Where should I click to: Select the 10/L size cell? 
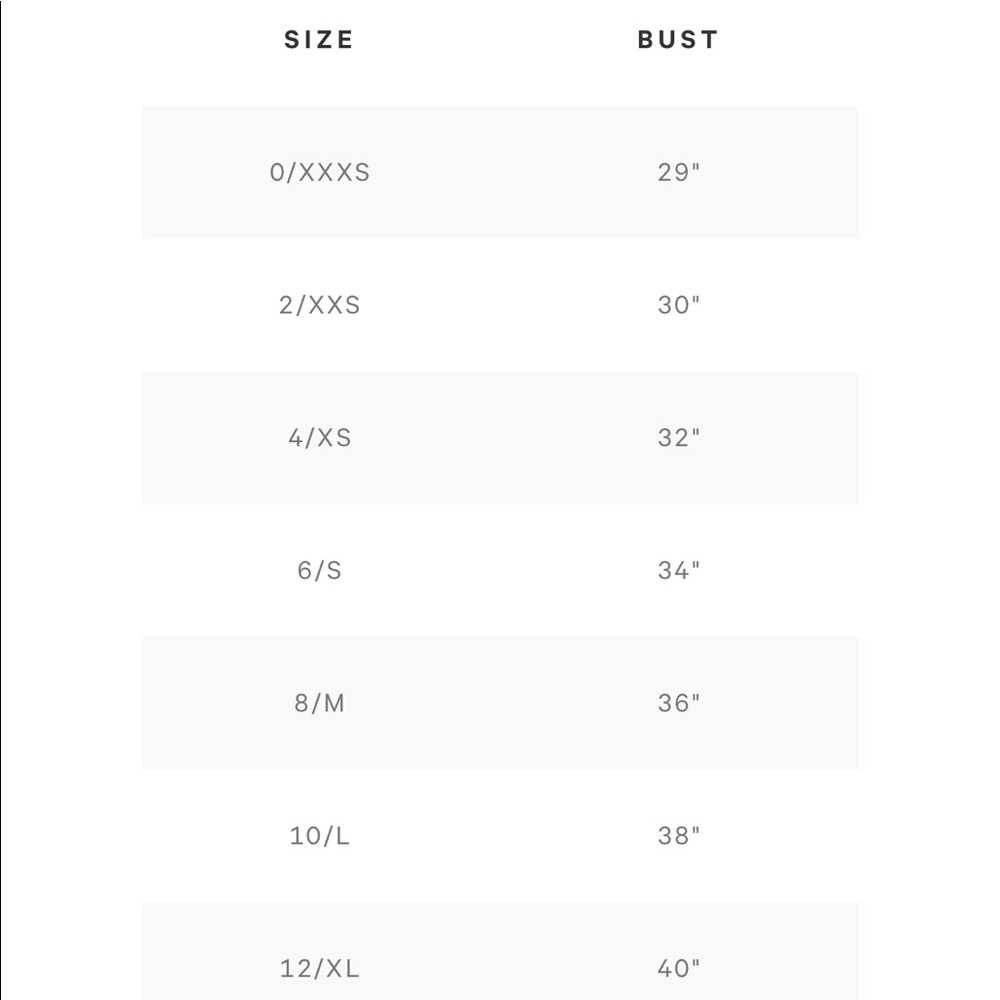pyautogui.click(x=320, y=835)
